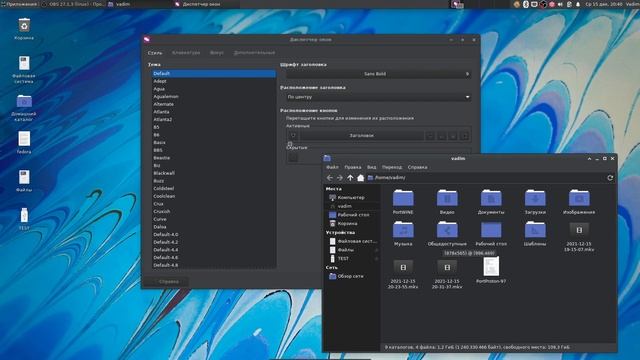The image size is (640, 360).
Task: Open the PortWINE folder
Action: tap(403, 202)
